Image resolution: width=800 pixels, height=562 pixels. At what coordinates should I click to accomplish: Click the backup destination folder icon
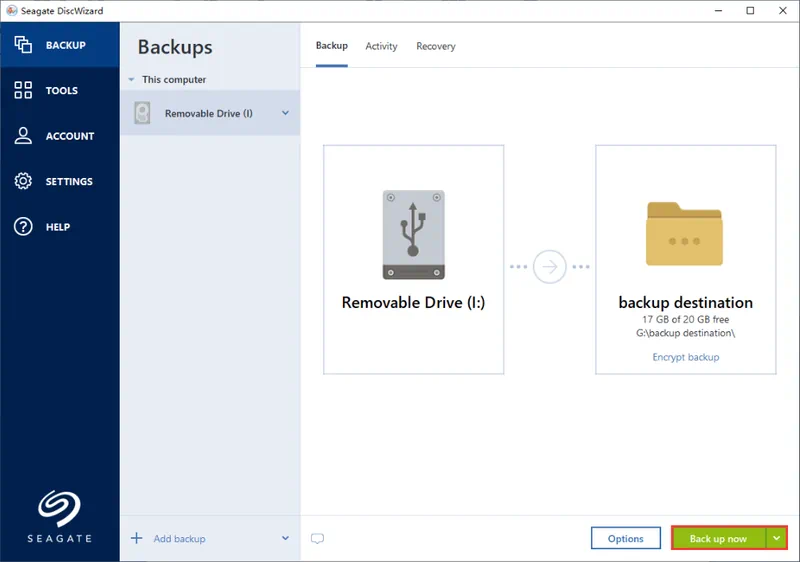tap(685, 234)
